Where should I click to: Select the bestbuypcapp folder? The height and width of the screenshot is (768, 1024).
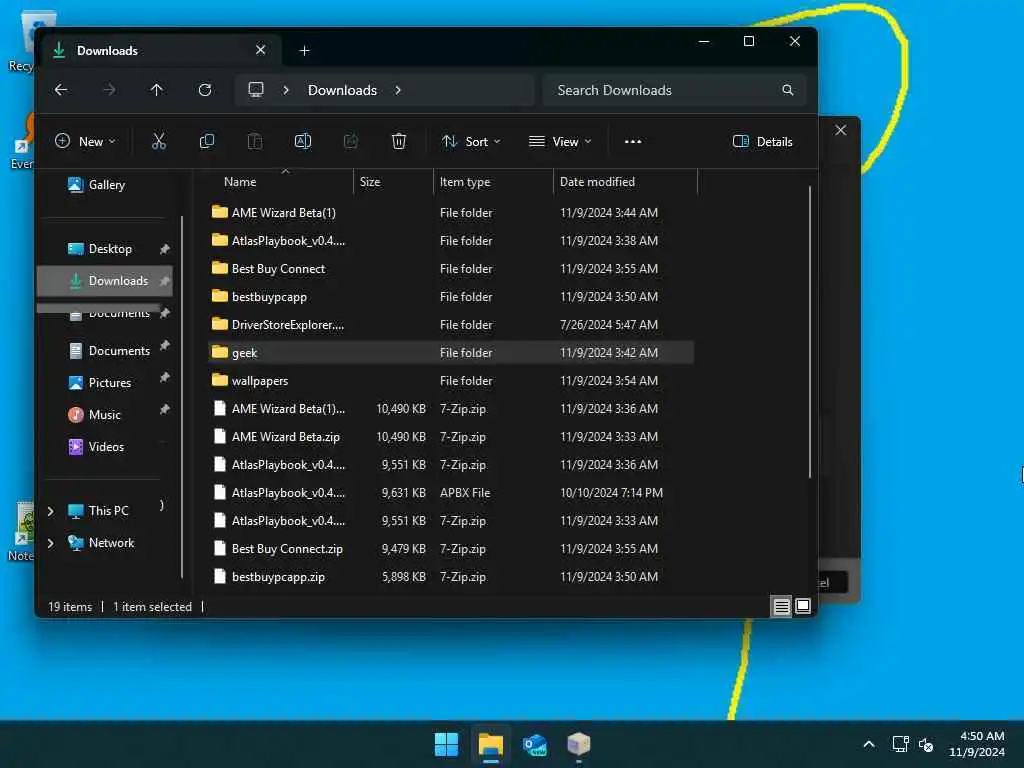(x=451, y=296)
